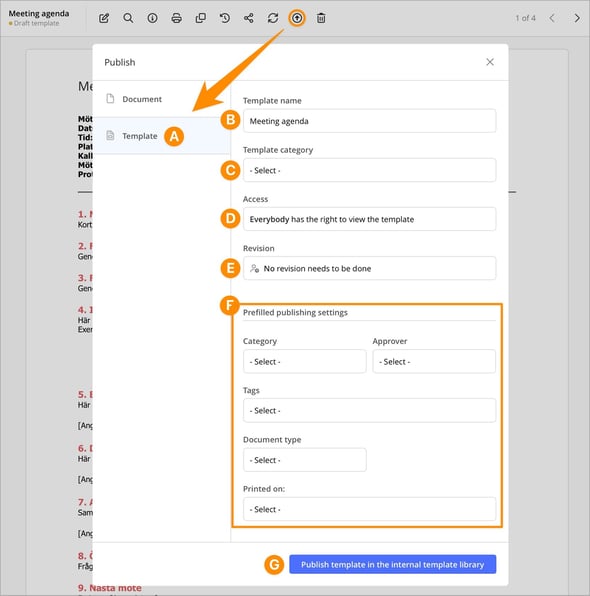Image resolution: width=590 pixels, height=596 pixels.
Task: Open the Tags select dropdown
Action: pyautogui.click(x=370, y=411)
